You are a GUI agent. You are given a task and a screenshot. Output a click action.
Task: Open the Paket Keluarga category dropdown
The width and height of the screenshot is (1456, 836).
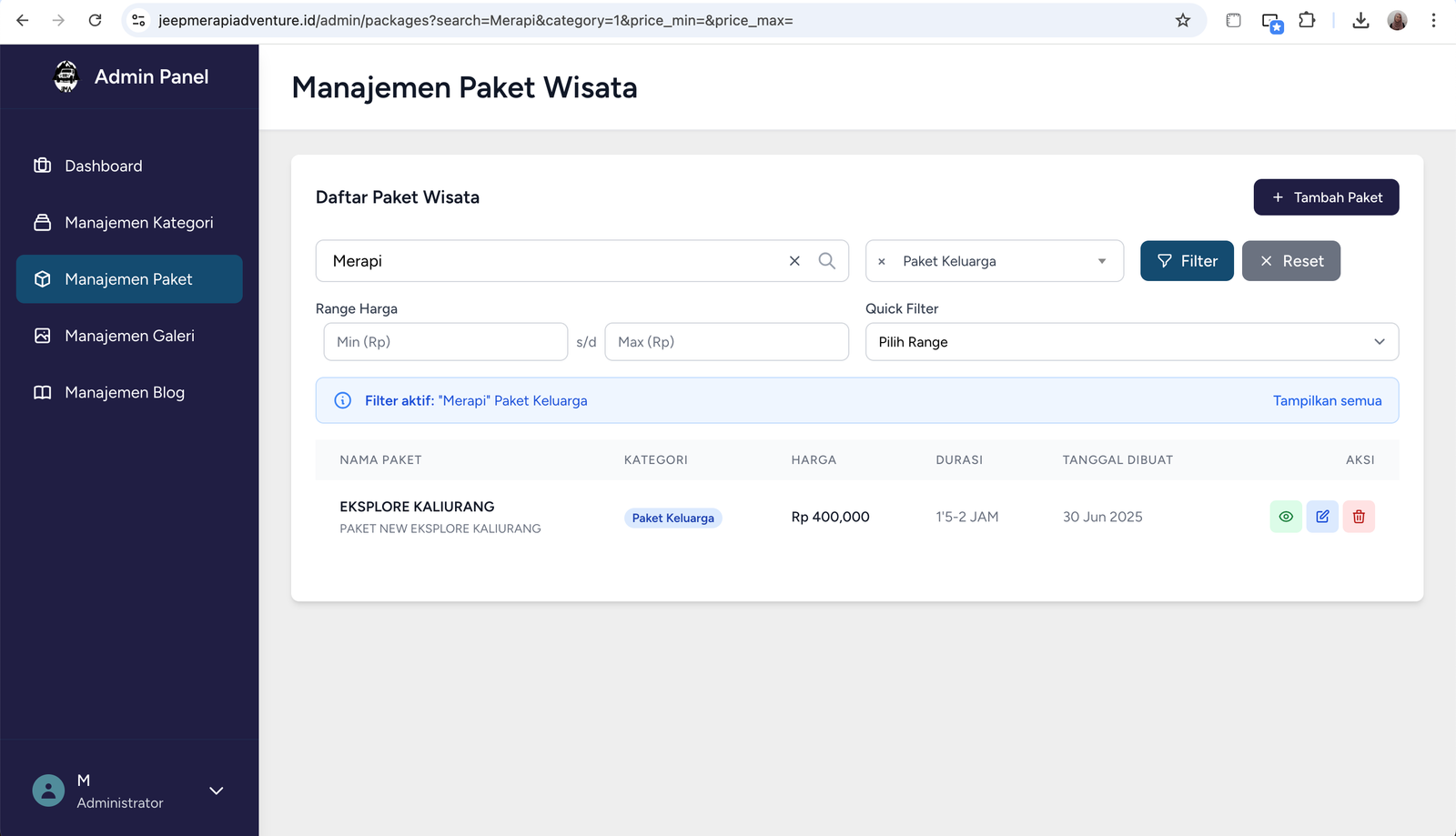tap(1101, 261)
